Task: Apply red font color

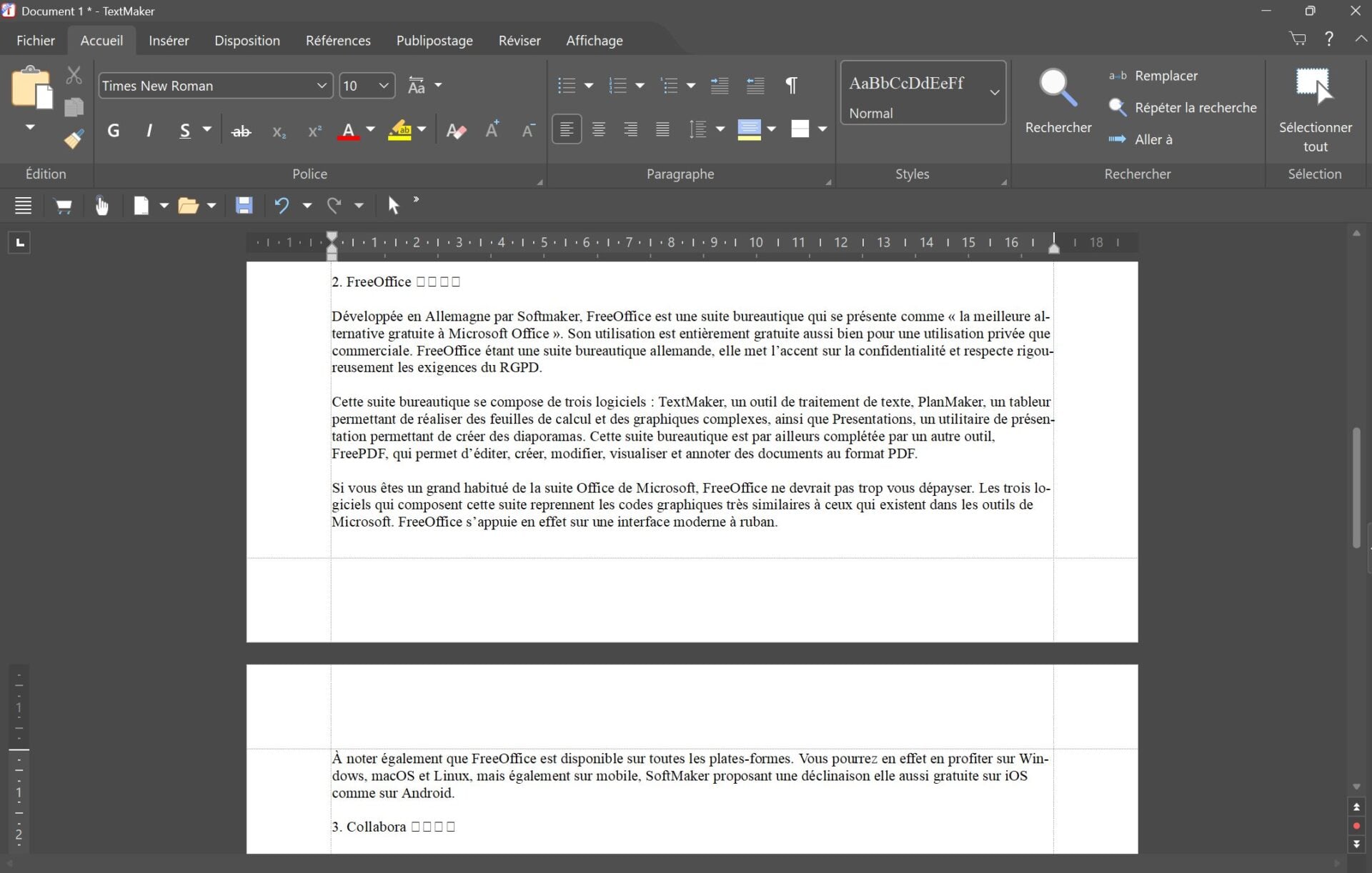Action: point(348,131)
